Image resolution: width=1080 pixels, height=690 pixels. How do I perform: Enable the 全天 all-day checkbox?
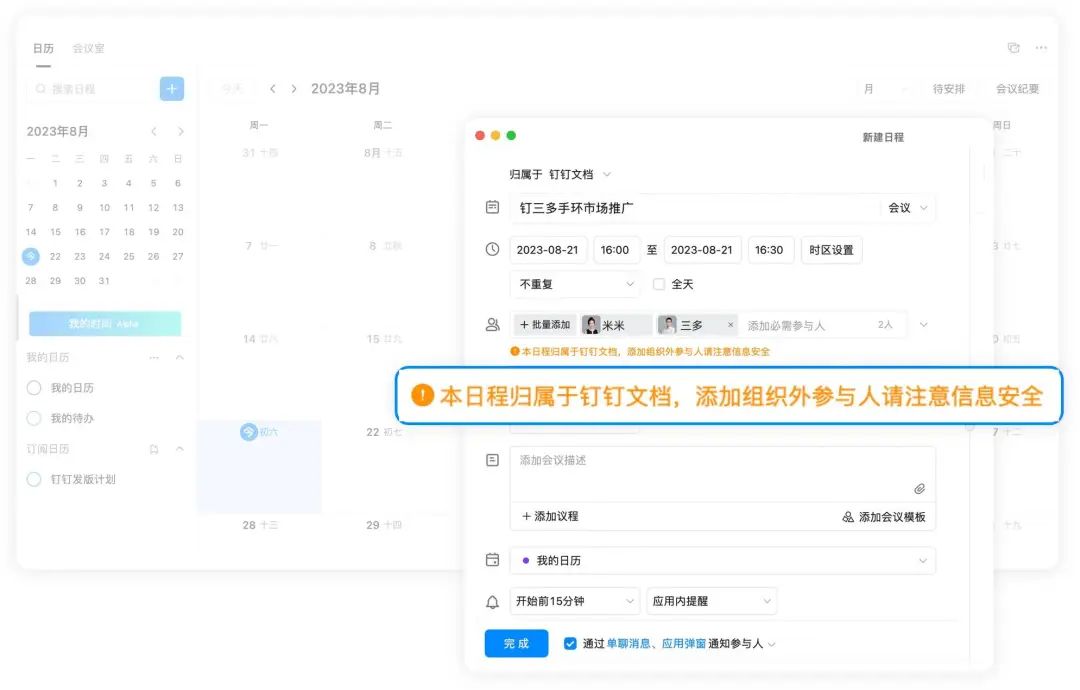coord(659,284)
